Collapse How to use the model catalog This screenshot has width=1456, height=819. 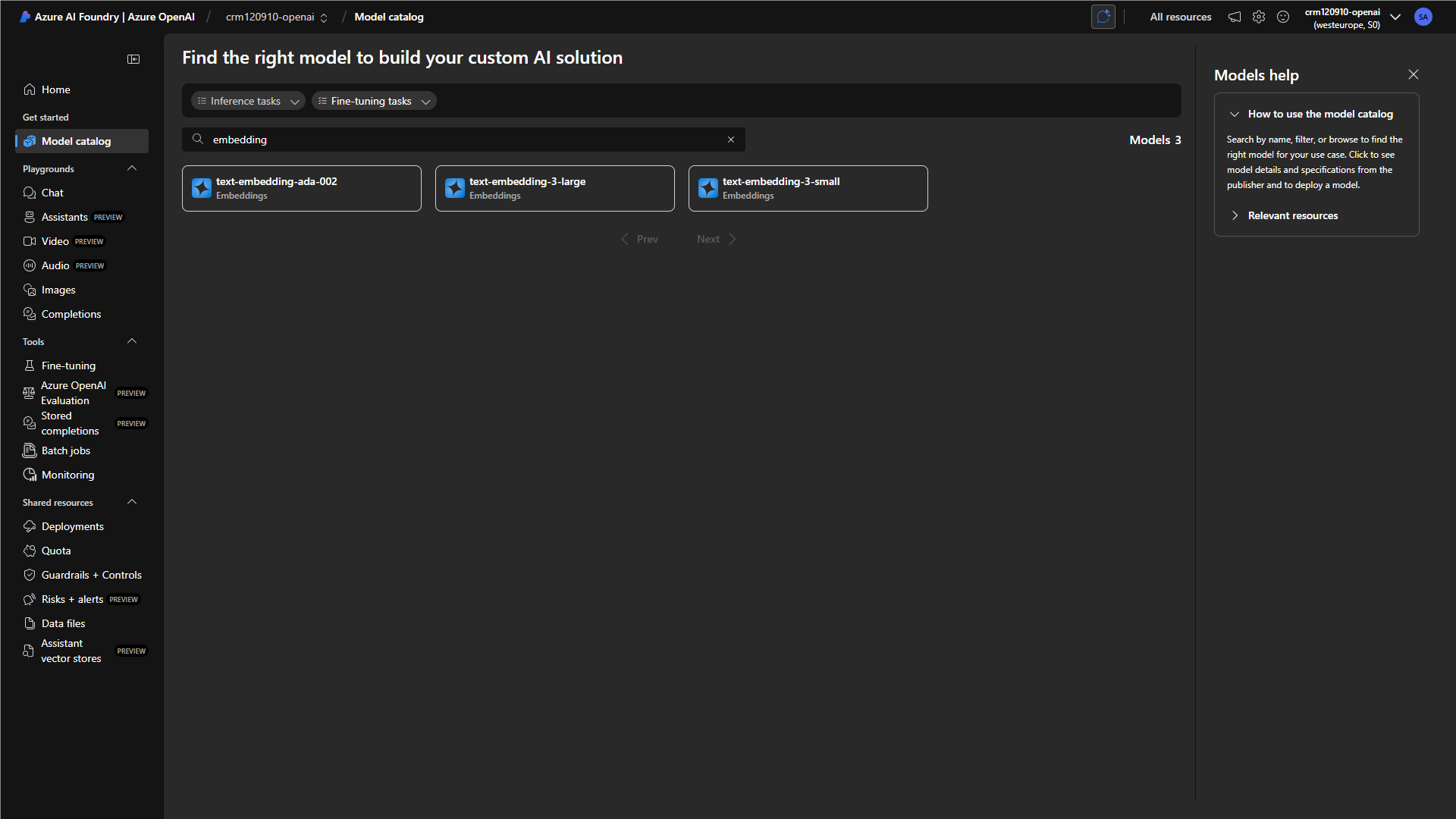(1235, 114)
